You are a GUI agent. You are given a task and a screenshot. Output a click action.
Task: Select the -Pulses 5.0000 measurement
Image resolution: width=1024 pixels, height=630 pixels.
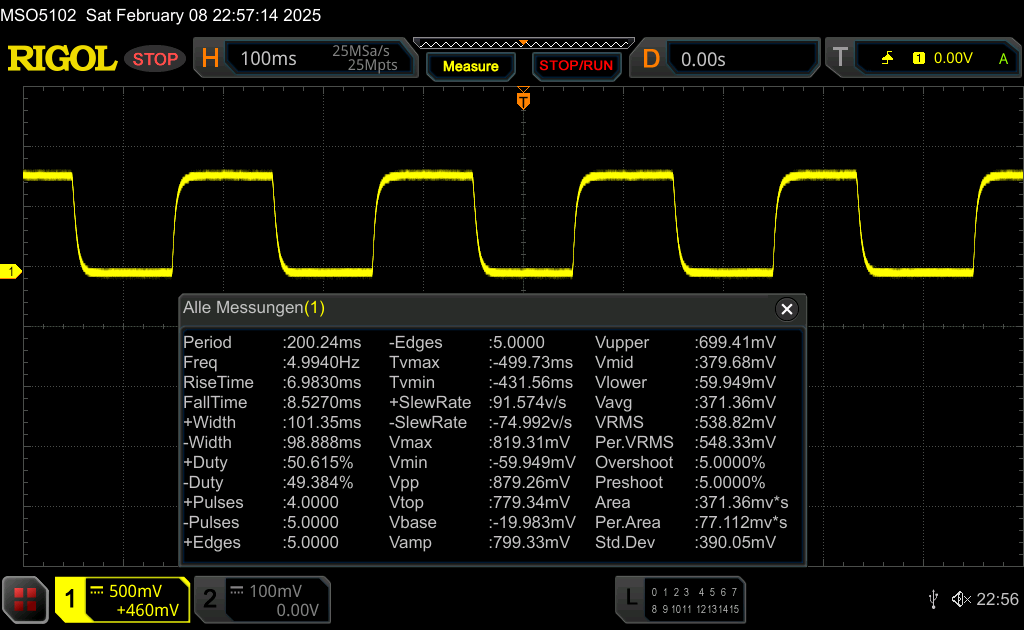point(261,522)
